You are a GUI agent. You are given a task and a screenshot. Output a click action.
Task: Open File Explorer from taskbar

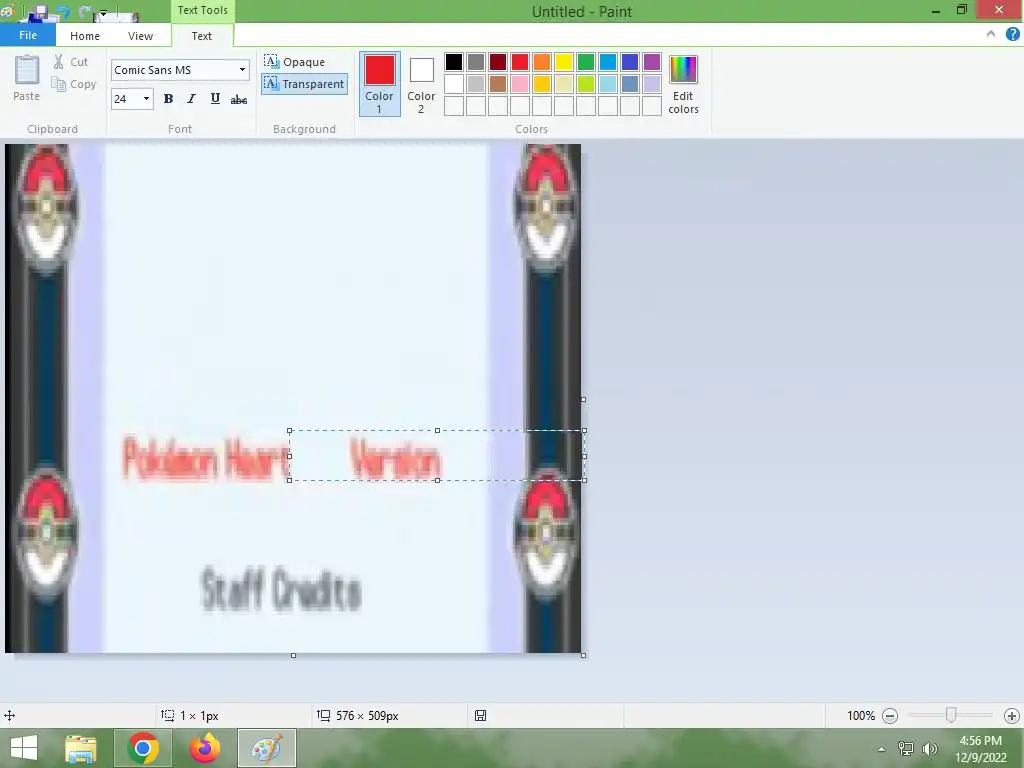point(81,748)
